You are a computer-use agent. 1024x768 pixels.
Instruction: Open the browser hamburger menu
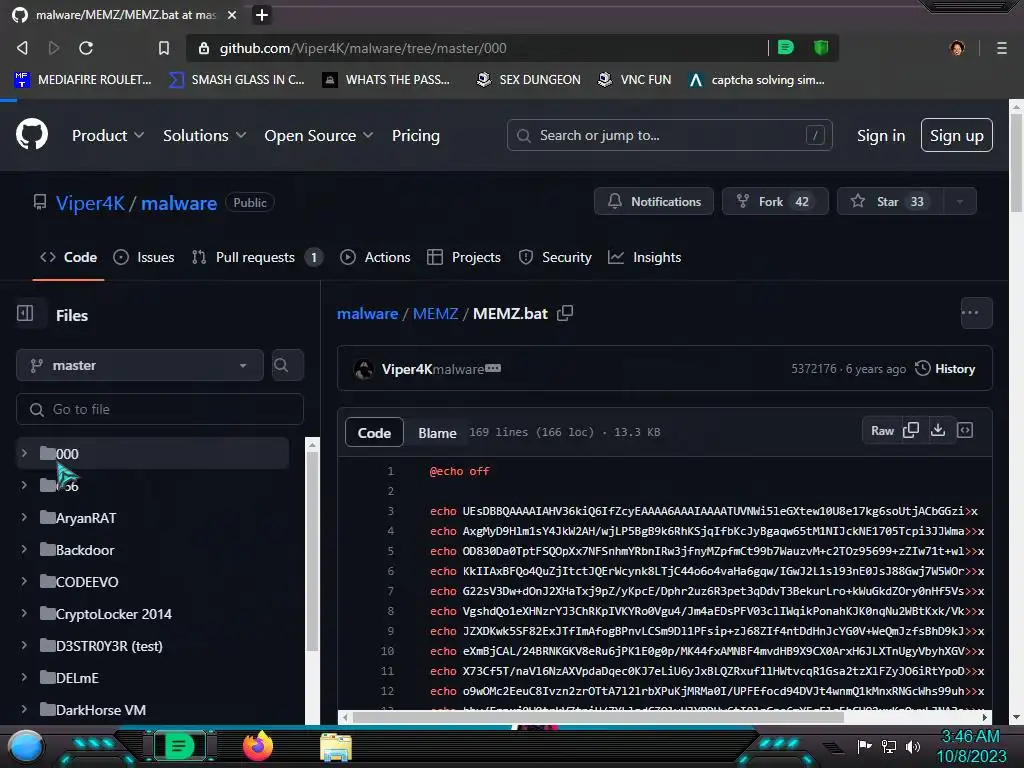tap(1002, 48)
